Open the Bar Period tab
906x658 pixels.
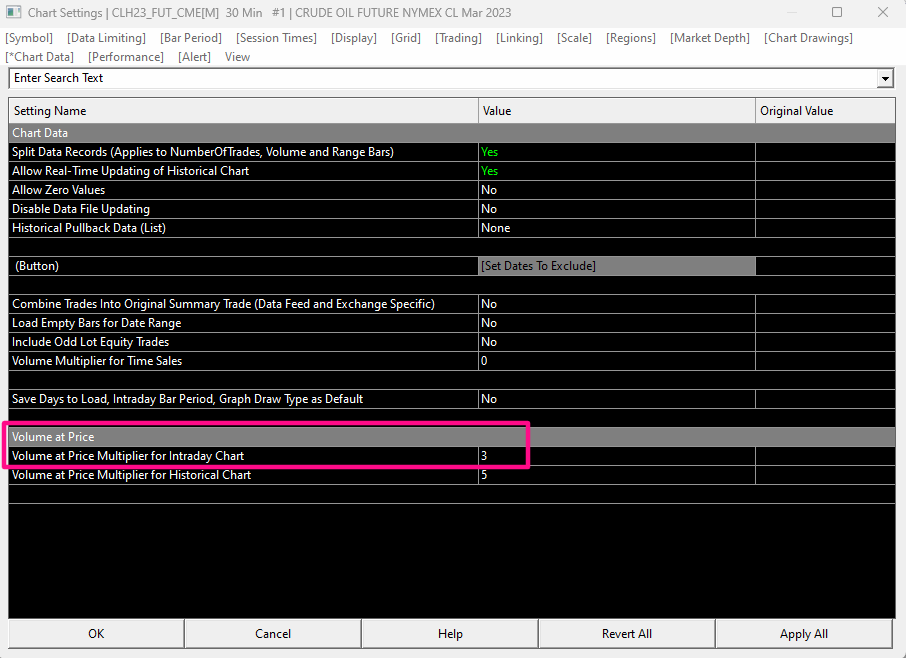tap(191, 38)
